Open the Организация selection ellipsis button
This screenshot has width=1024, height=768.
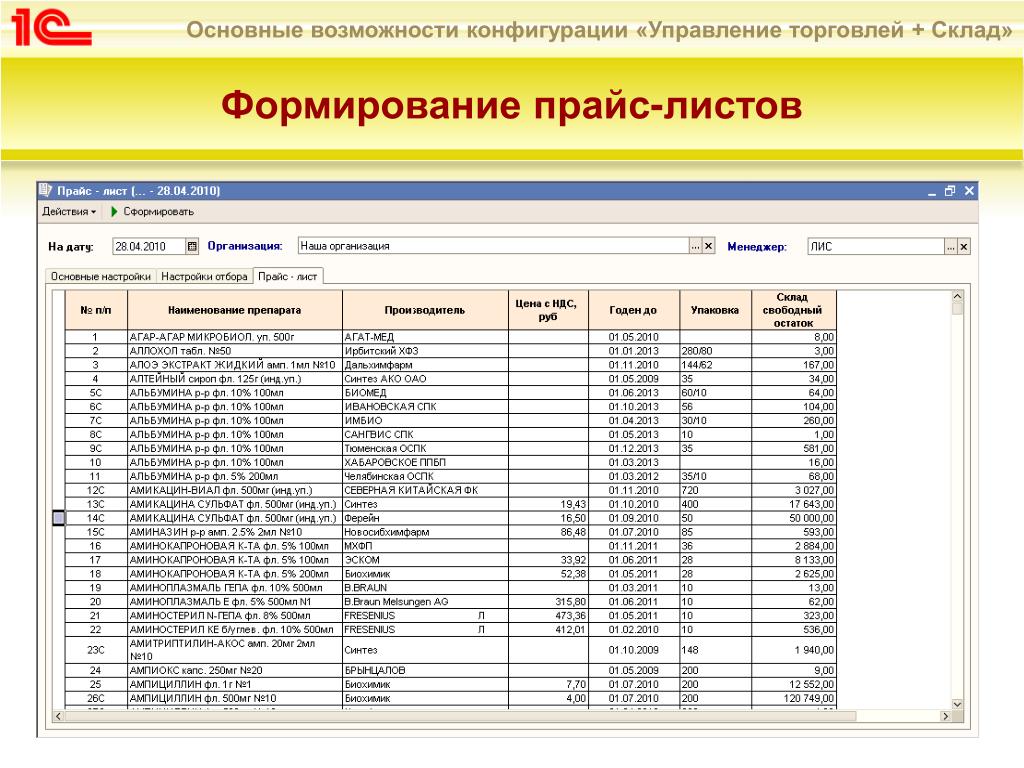click(x=696, y=246)
